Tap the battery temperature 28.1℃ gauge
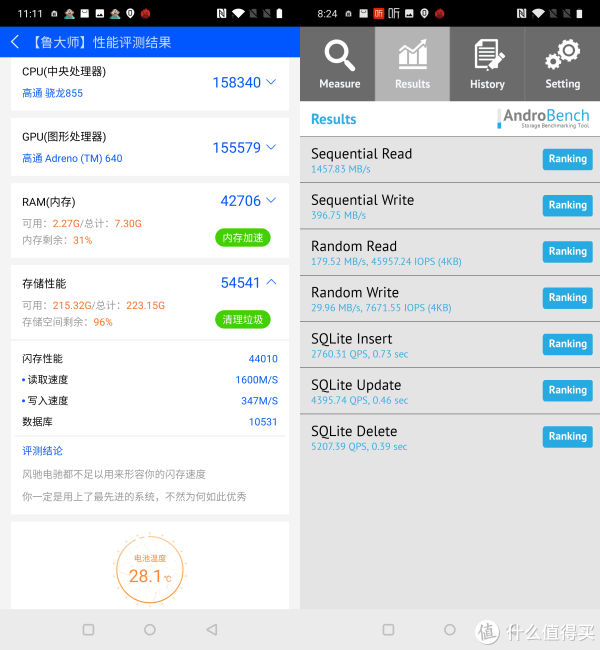 pos(150,570)
